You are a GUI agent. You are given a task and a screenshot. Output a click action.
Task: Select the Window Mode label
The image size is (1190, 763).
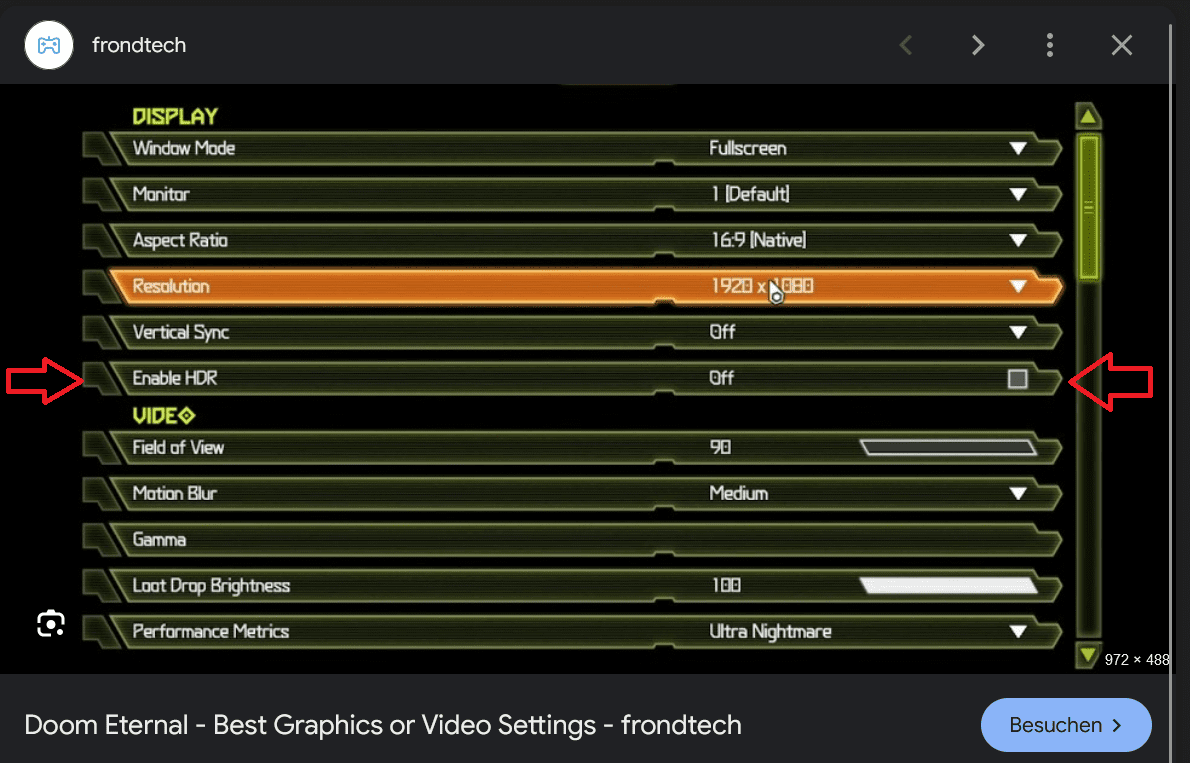pos(184,148)
